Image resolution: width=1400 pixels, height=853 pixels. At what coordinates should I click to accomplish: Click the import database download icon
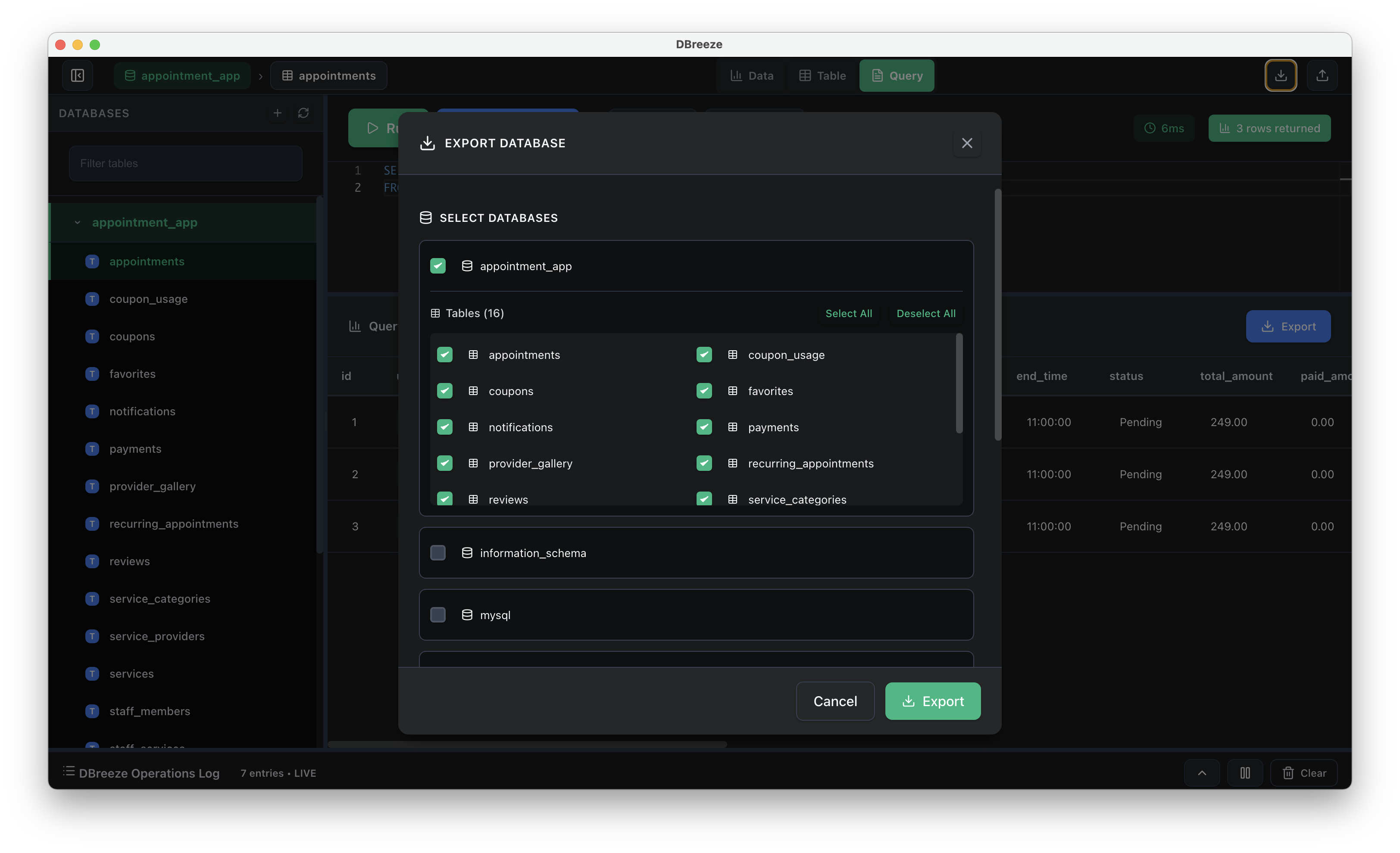click(x=1280, y=75)
